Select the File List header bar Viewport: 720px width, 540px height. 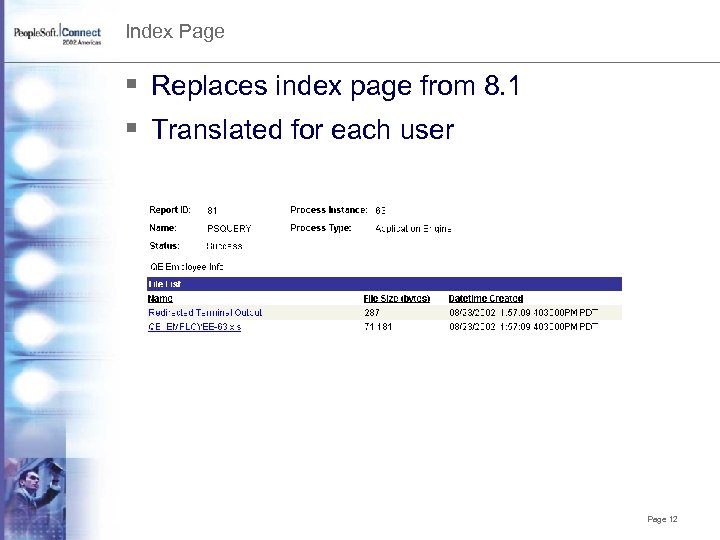pos(384,284)
